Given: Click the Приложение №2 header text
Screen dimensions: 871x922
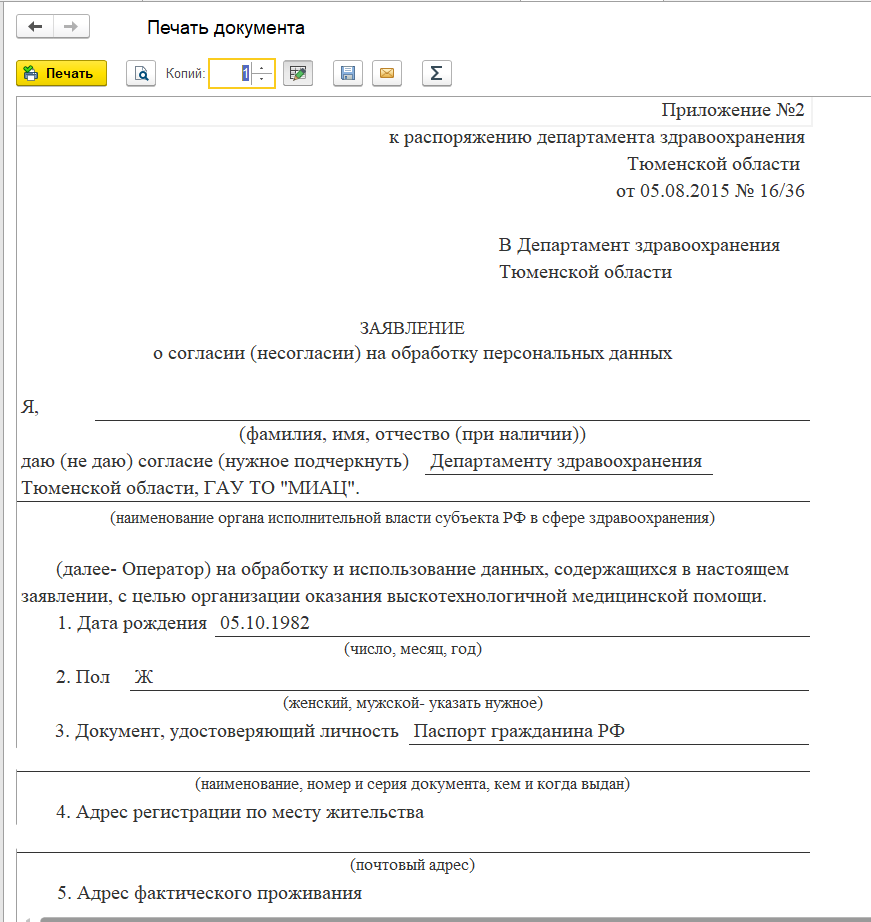Looking at the screenshot, I should click(x=732, y=110).
